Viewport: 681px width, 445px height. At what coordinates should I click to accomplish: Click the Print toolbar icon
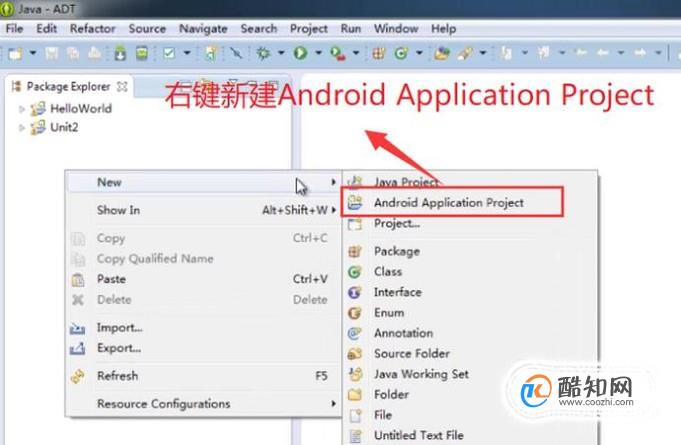coord(94,53)
